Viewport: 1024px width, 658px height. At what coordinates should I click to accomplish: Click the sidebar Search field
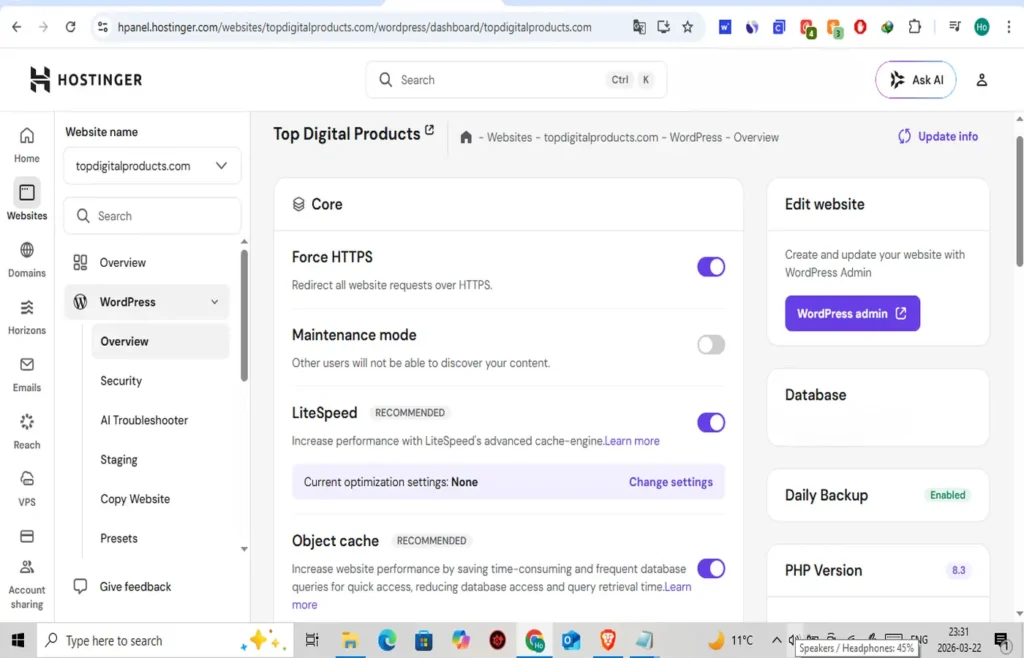coord(152,215)
